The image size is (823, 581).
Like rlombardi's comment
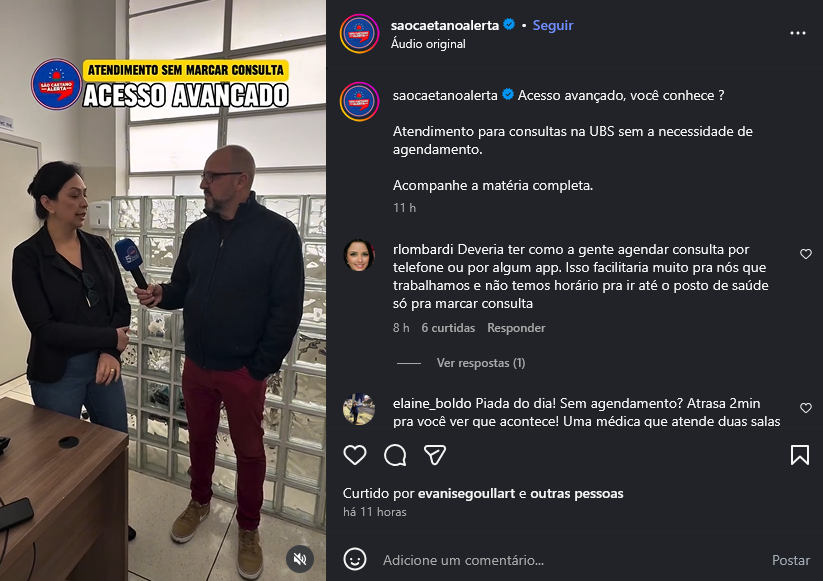(x=806, y=254)
